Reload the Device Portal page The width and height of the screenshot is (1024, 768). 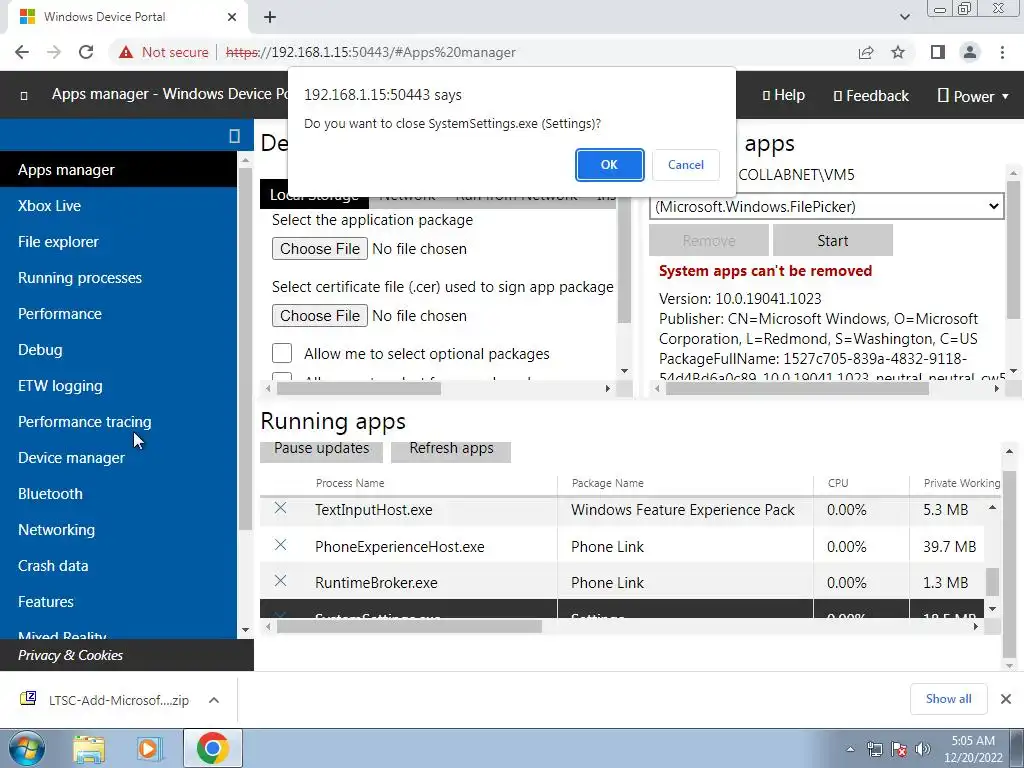click(x=86, y=52)
